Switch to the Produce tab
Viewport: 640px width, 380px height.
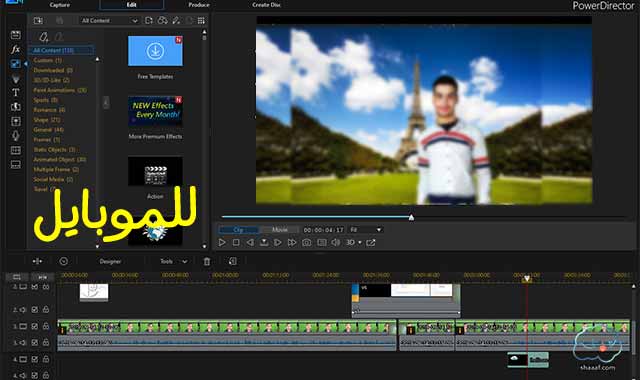(x=199, y=5)
